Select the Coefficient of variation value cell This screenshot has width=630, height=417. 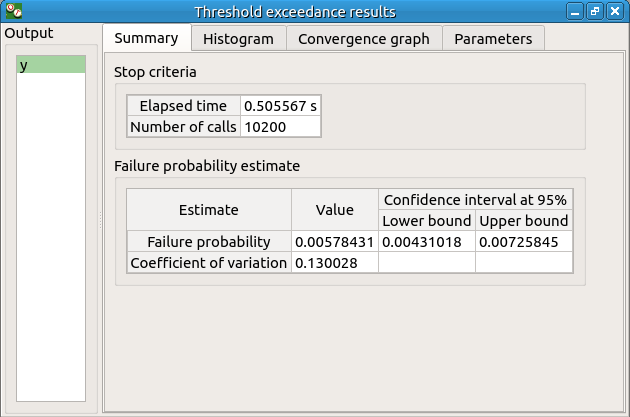(x=334, y=263)
